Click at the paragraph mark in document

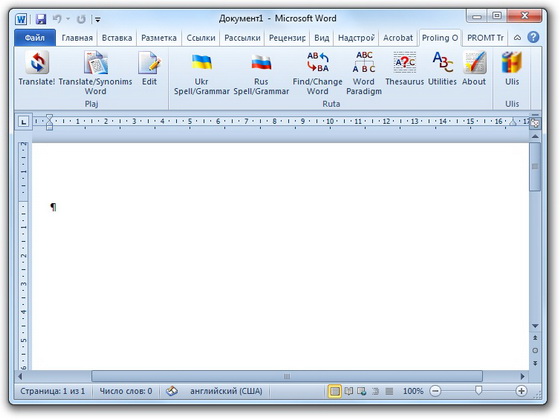(53, 207)
